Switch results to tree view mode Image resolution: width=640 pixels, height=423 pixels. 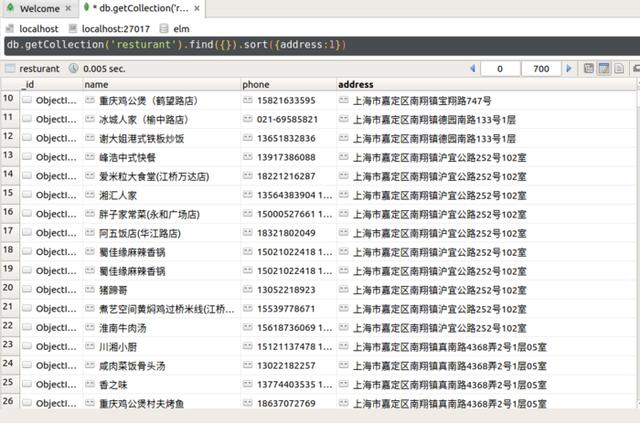[589, 68]
